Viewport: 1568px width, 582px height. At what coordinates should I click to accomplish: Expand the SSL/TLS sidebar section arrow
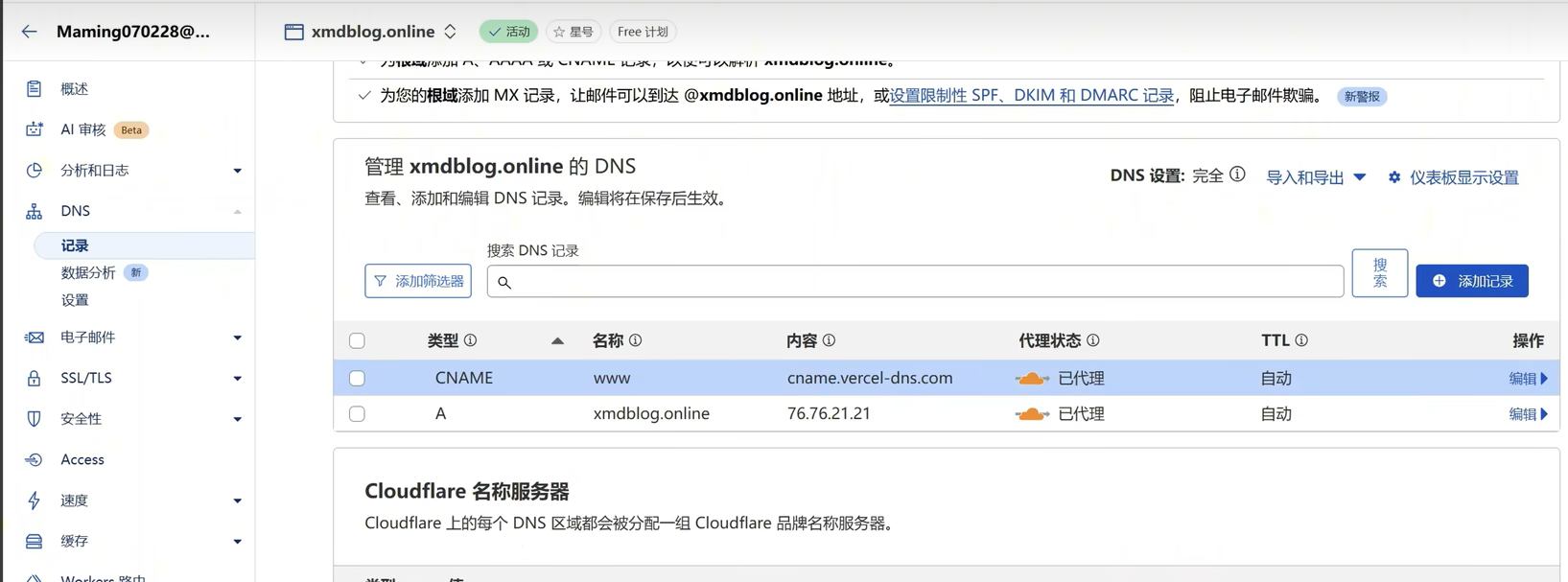click(x=237, y=379)
